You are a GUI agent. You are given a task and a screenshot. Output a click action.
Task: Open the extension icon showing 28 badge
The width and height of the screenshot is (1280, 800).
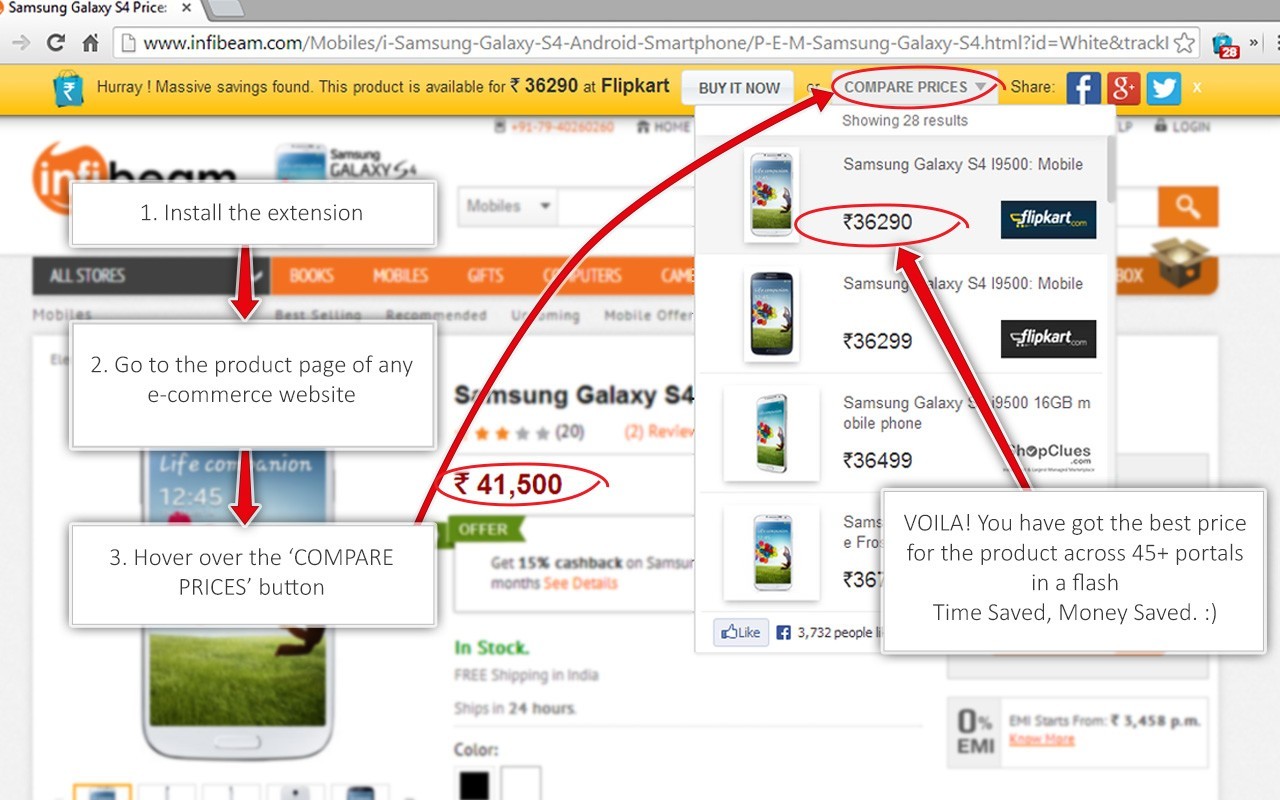pos(1225,45)
